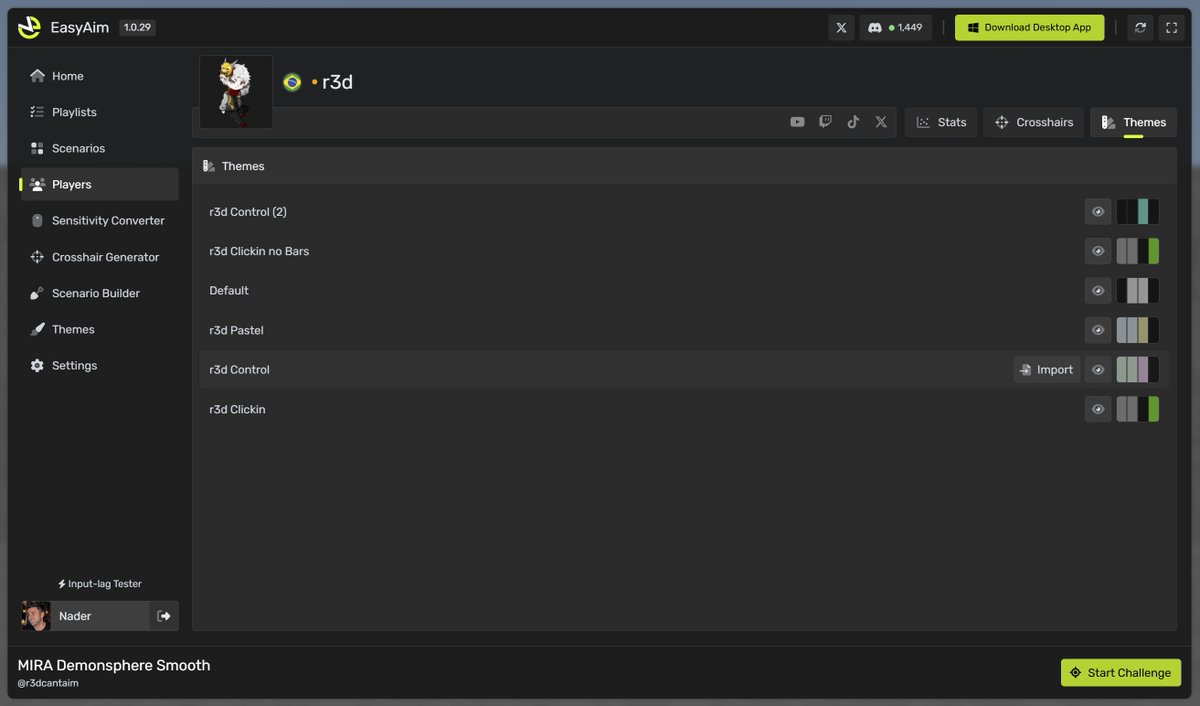Open the Scenario Builder page
Viewport: 1200px width, 706px height.
99,293
